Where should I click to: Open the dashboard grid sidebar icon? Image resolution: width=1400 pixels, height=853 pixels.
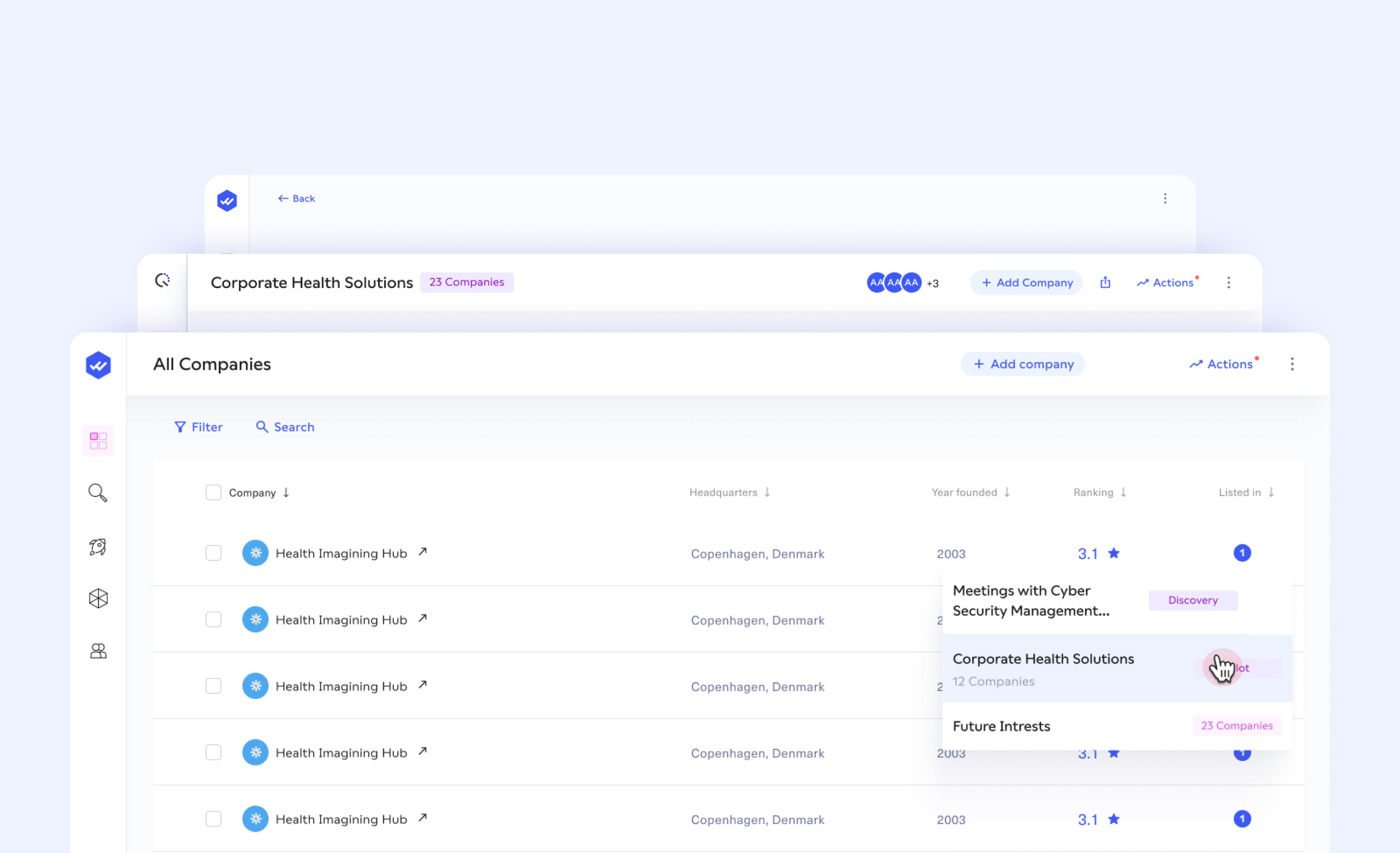(x=98, y=440)
